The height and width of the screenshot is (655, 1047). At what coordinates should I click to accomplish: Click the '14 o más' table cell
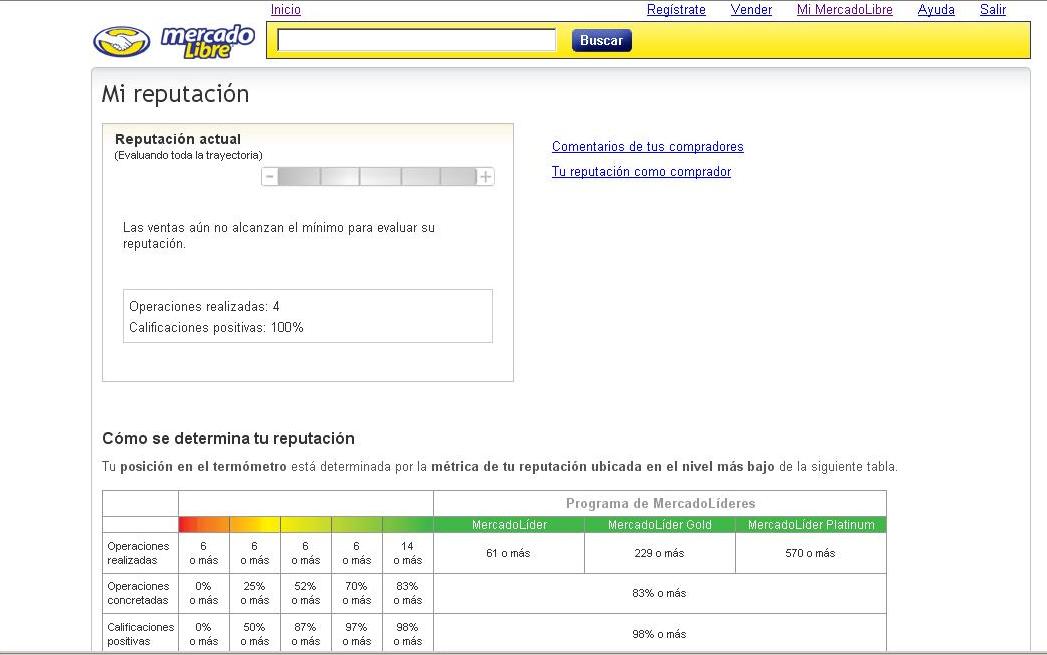pyautogui.click(x=408, y=553)
